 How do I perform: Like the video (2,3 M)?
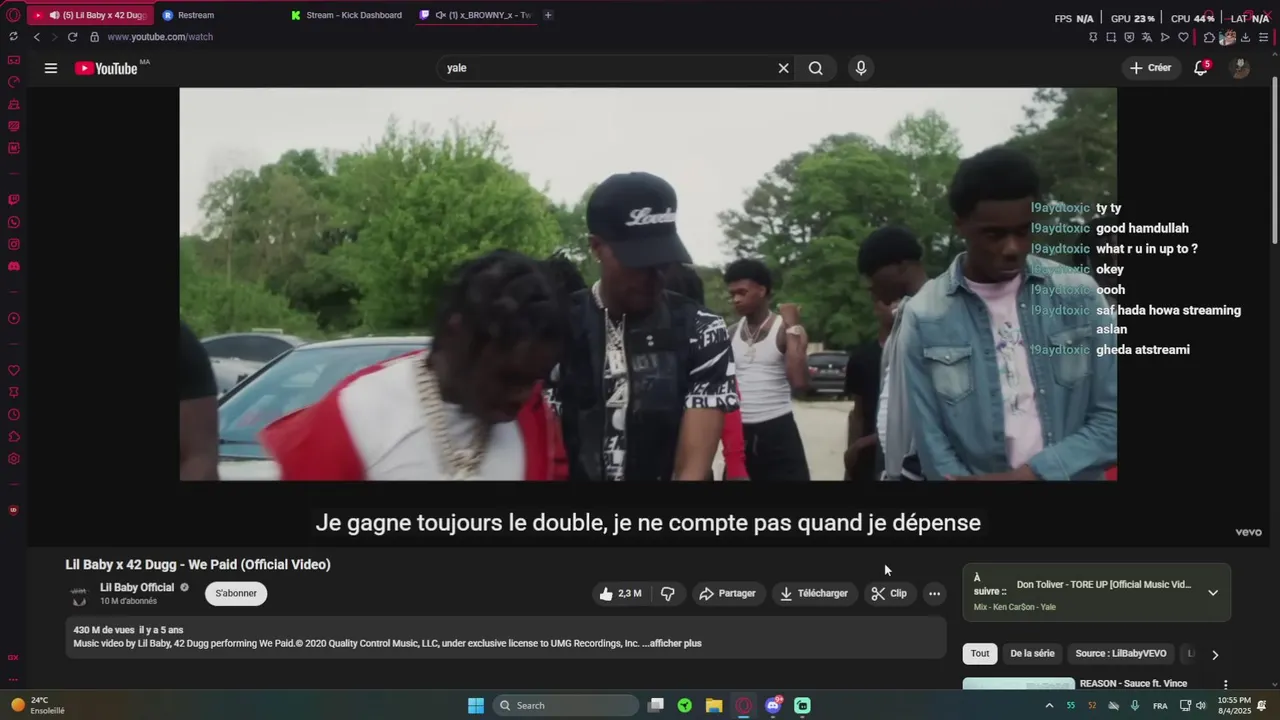[x=621, y=594]
